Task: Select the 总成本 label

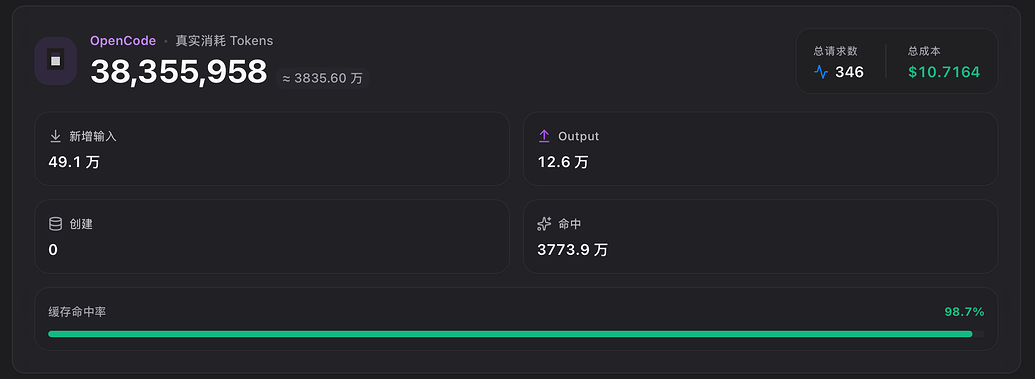Action: coord(924,51)
